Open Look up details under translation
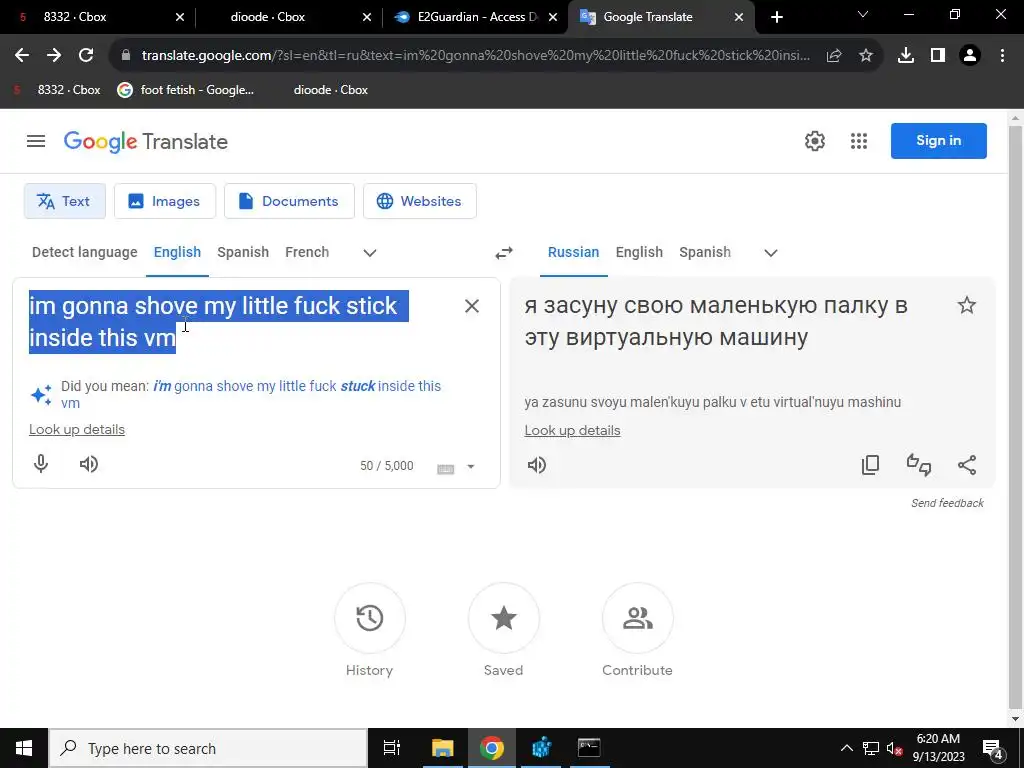 (x=572, y=430)
